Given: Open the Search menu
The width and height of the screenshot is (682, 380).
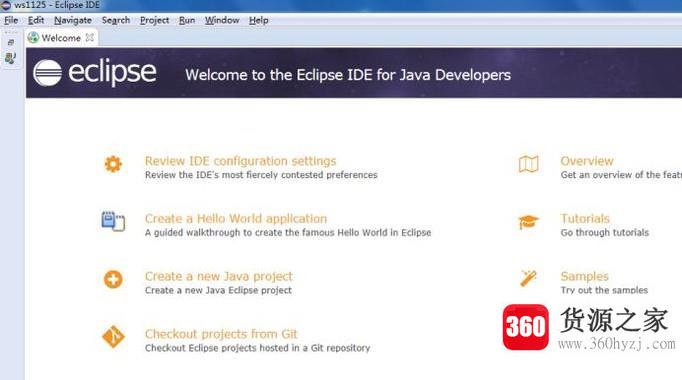Looking at the screenshot, I should (116, 20).
